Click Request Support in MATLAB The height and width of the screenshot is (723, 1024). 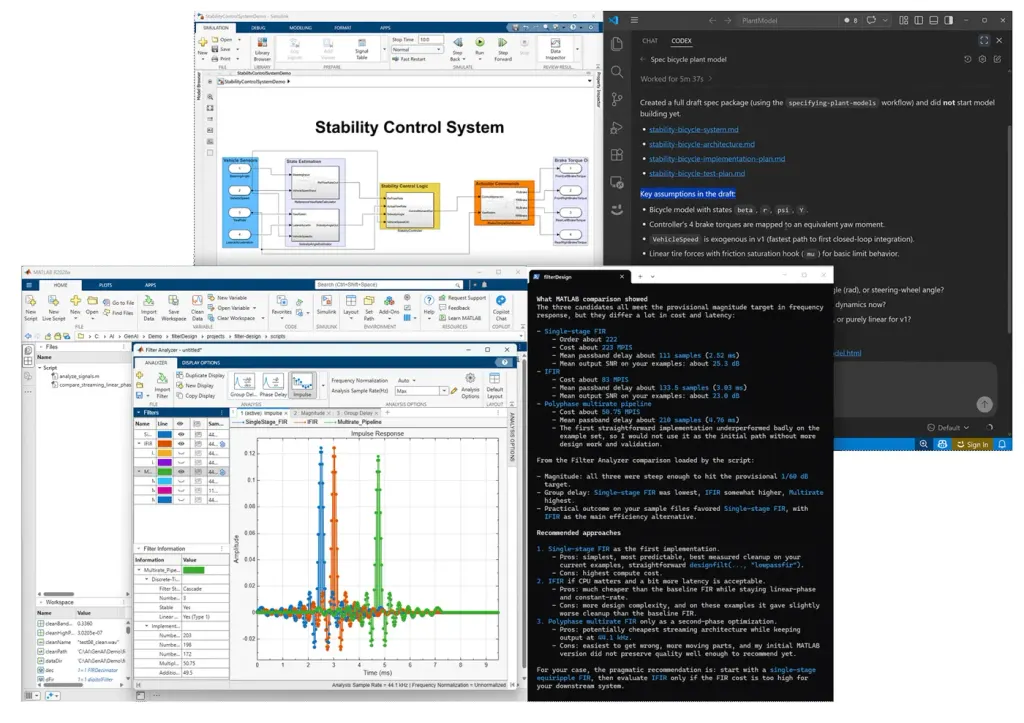coord(462,298)
